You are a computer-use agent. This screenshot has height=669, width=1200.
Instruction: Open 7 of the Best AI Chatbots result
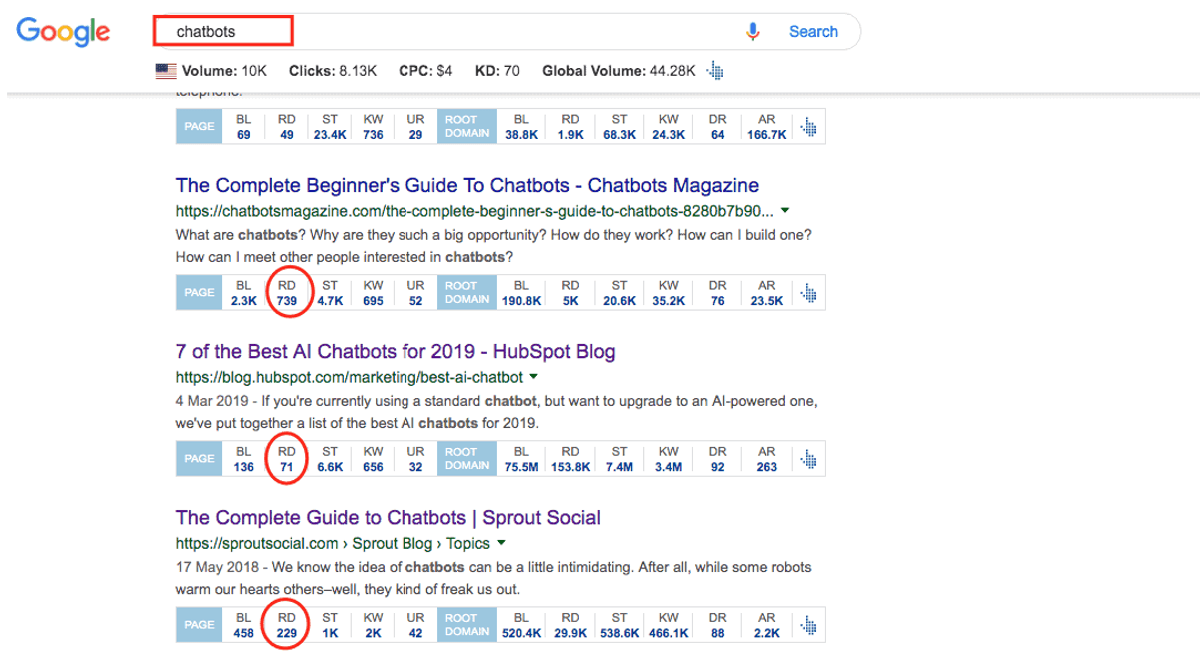395,351
